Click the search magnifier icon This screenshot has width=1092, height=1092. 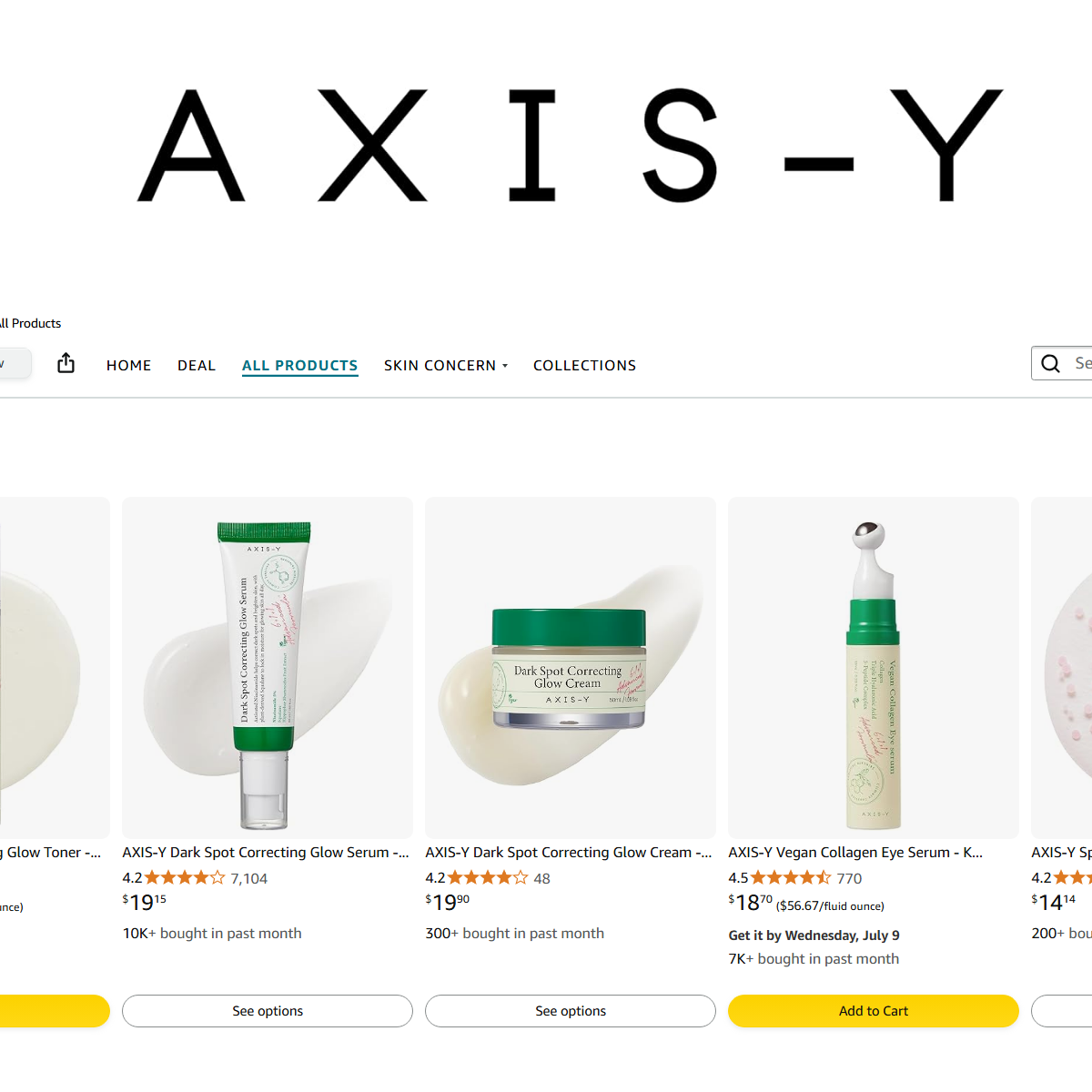pos(1050,363)
